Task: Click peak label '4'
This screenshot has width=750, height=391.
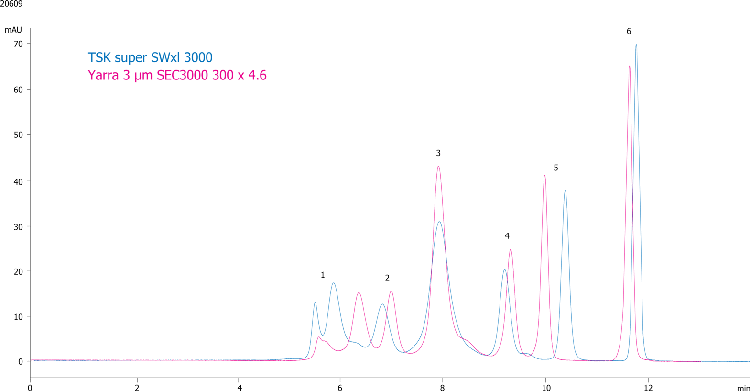Action: click(x=507, y=236)
